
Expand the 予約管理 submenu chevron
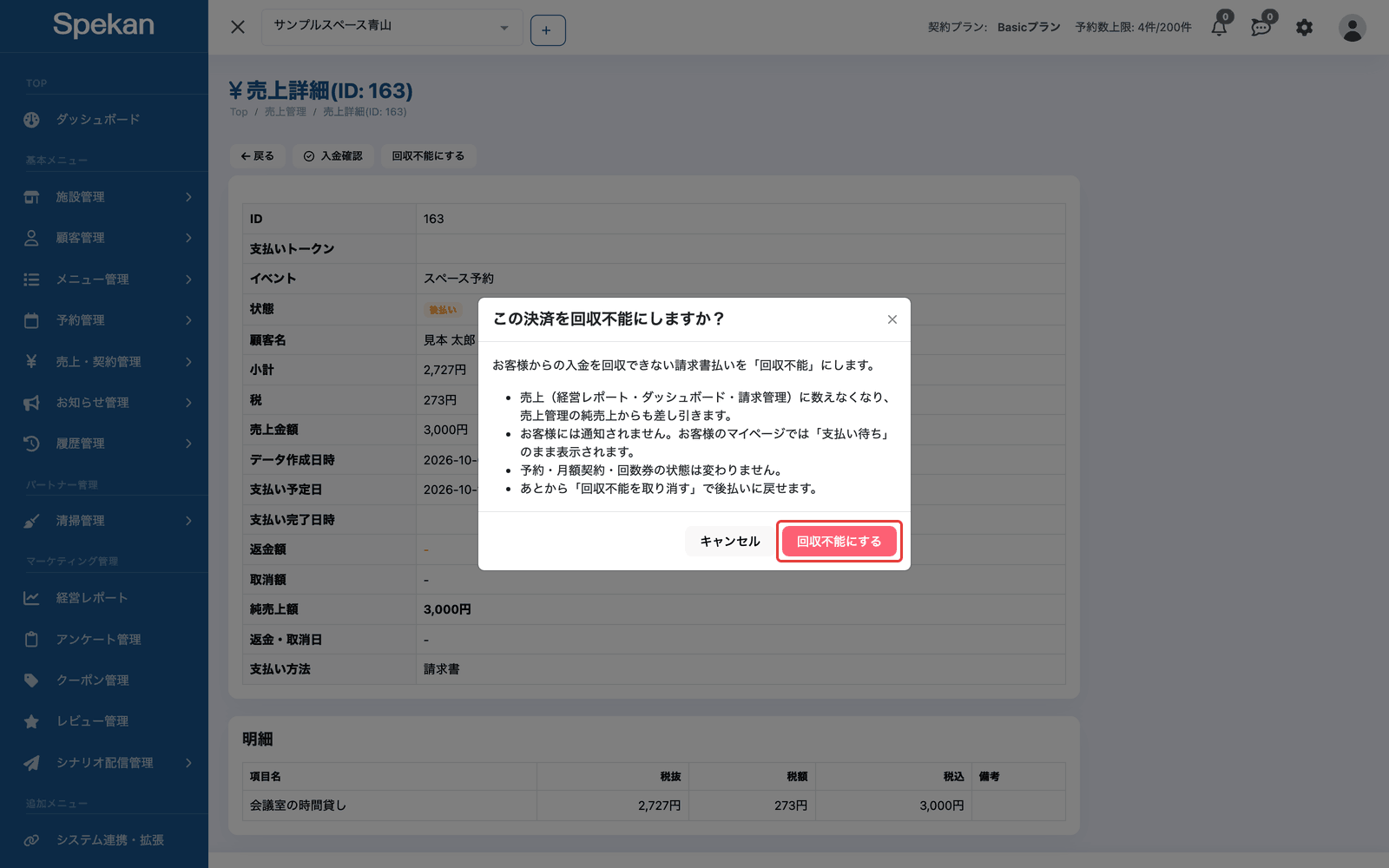188,320
